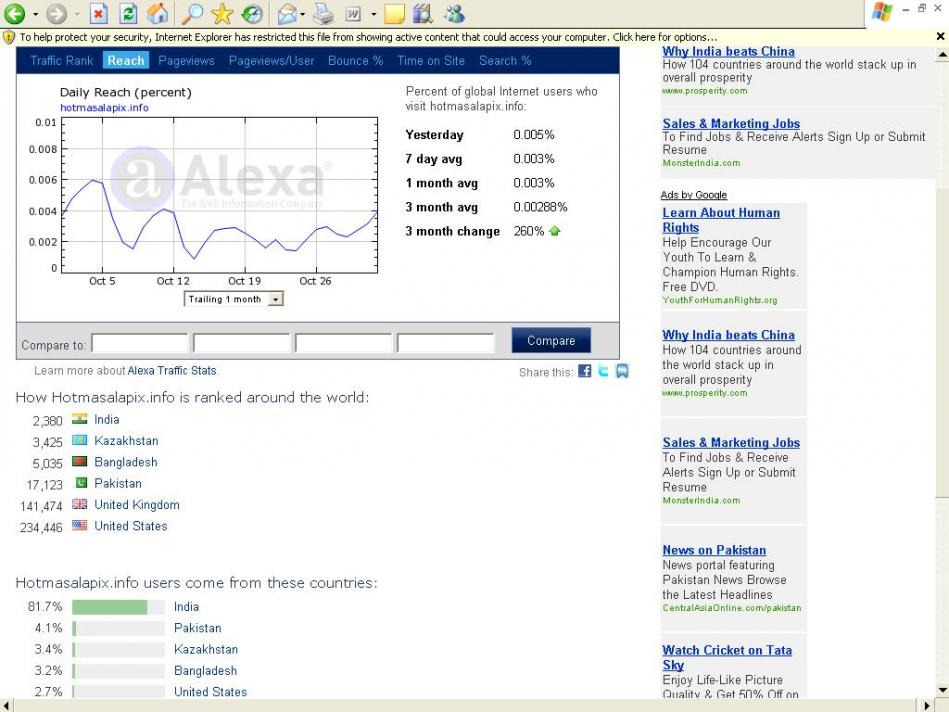Click the Stop loading page icon
The height and width of the screenshot is (712, 949).
click(99, 13)
